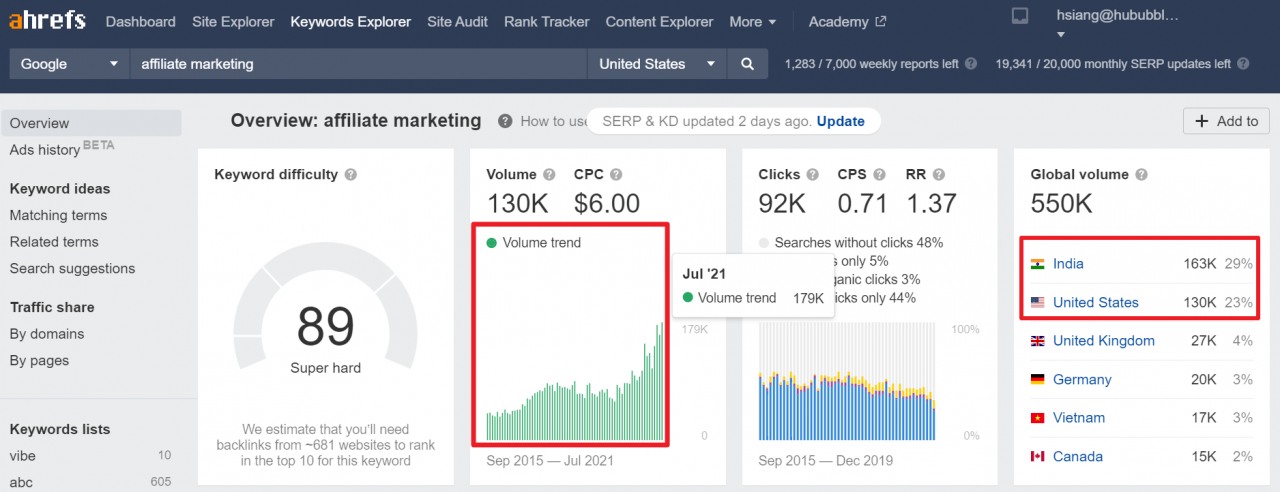Click the United States flag icon
The image size is (1280, 492).
coord(1038,303)
